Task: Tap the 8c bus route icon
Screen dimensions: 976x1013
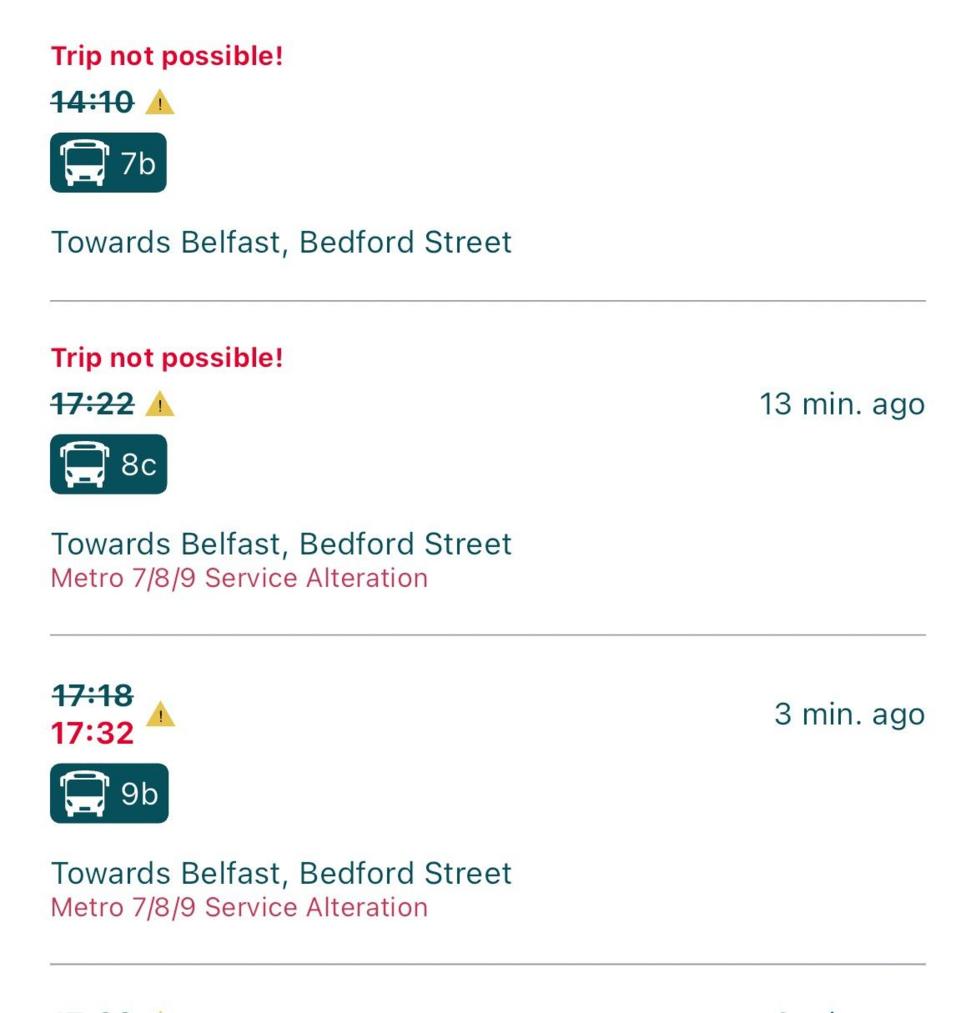Action: coord(108,462)
